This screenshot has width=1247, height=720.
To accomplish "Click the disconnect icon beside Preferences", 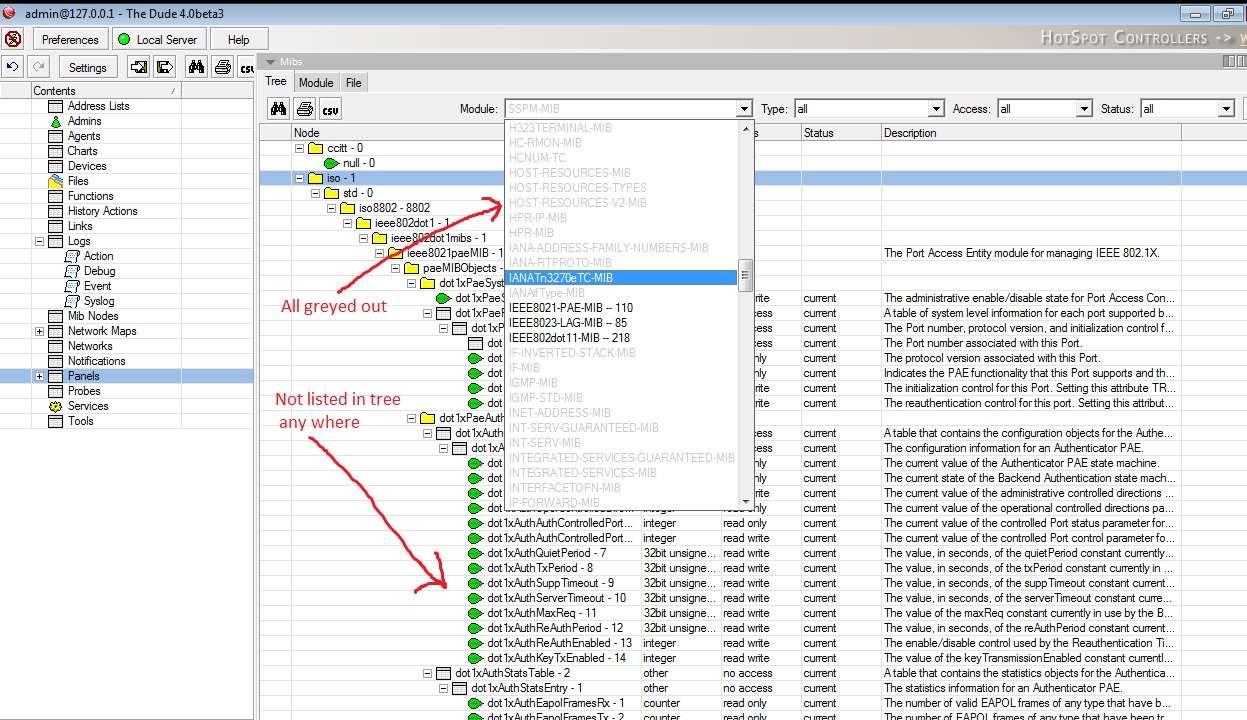I will [13, 39].
